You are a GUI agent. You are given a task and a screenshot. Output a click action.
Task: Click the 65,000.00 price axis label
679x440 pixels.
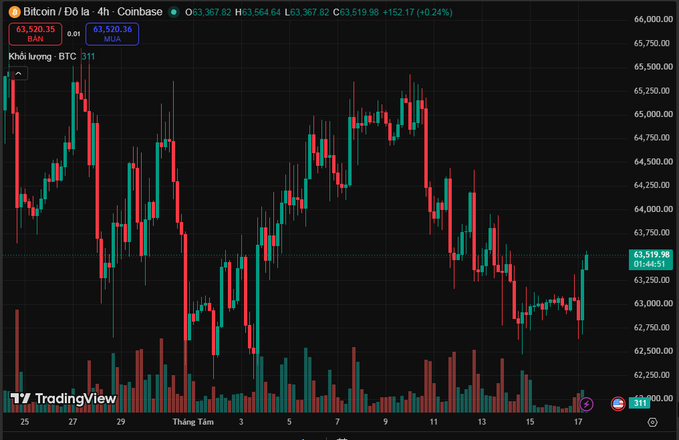tap(653, 114)
